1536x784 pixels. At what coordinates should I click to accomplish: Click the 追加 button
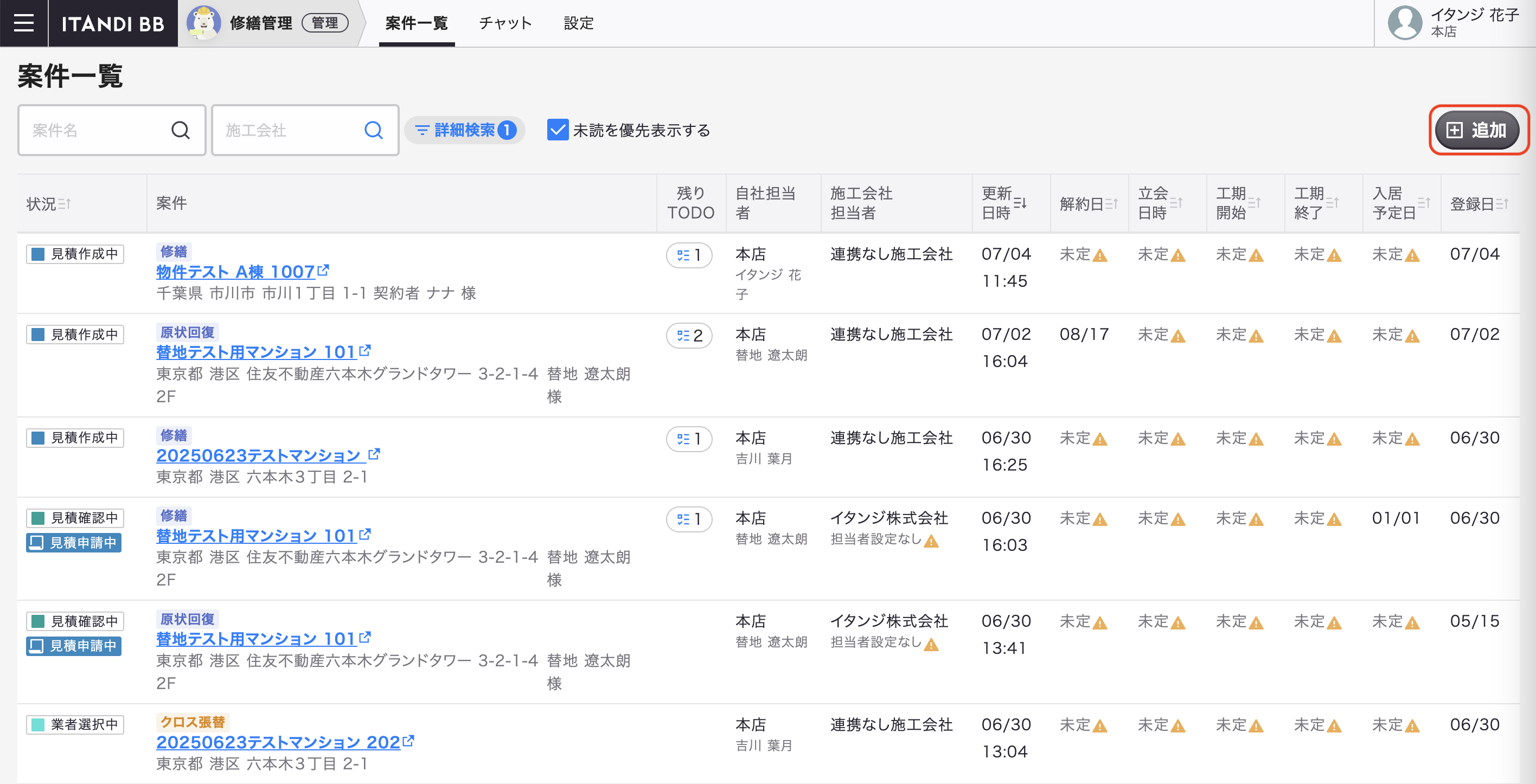[x=1477, y=130]
